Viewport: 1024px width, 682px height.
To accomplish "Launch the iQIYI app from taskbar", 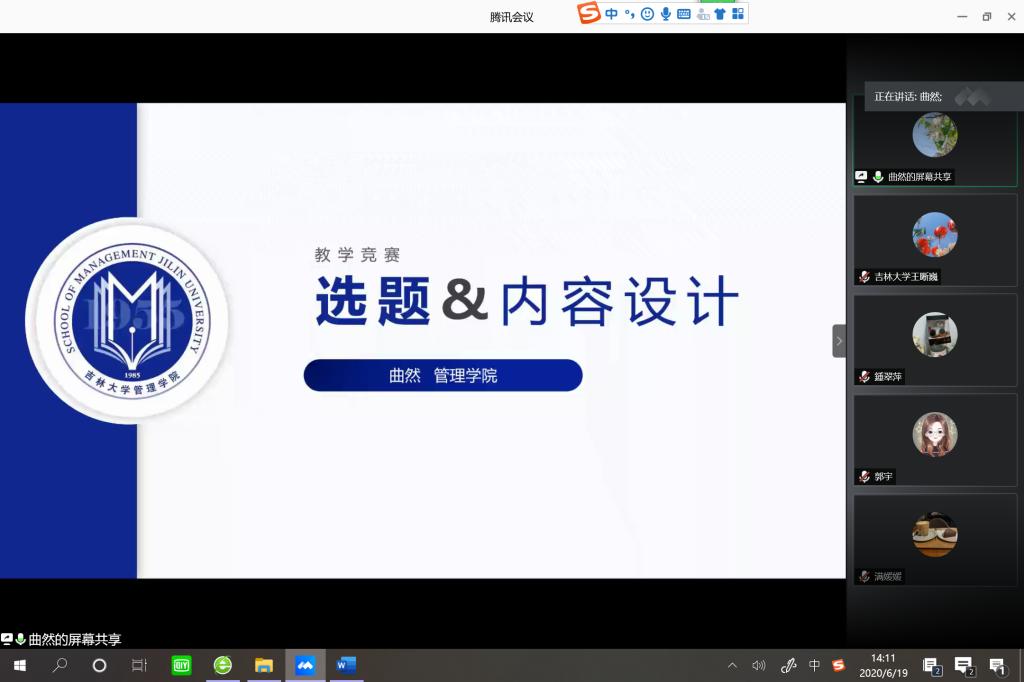I will [181, 665].
